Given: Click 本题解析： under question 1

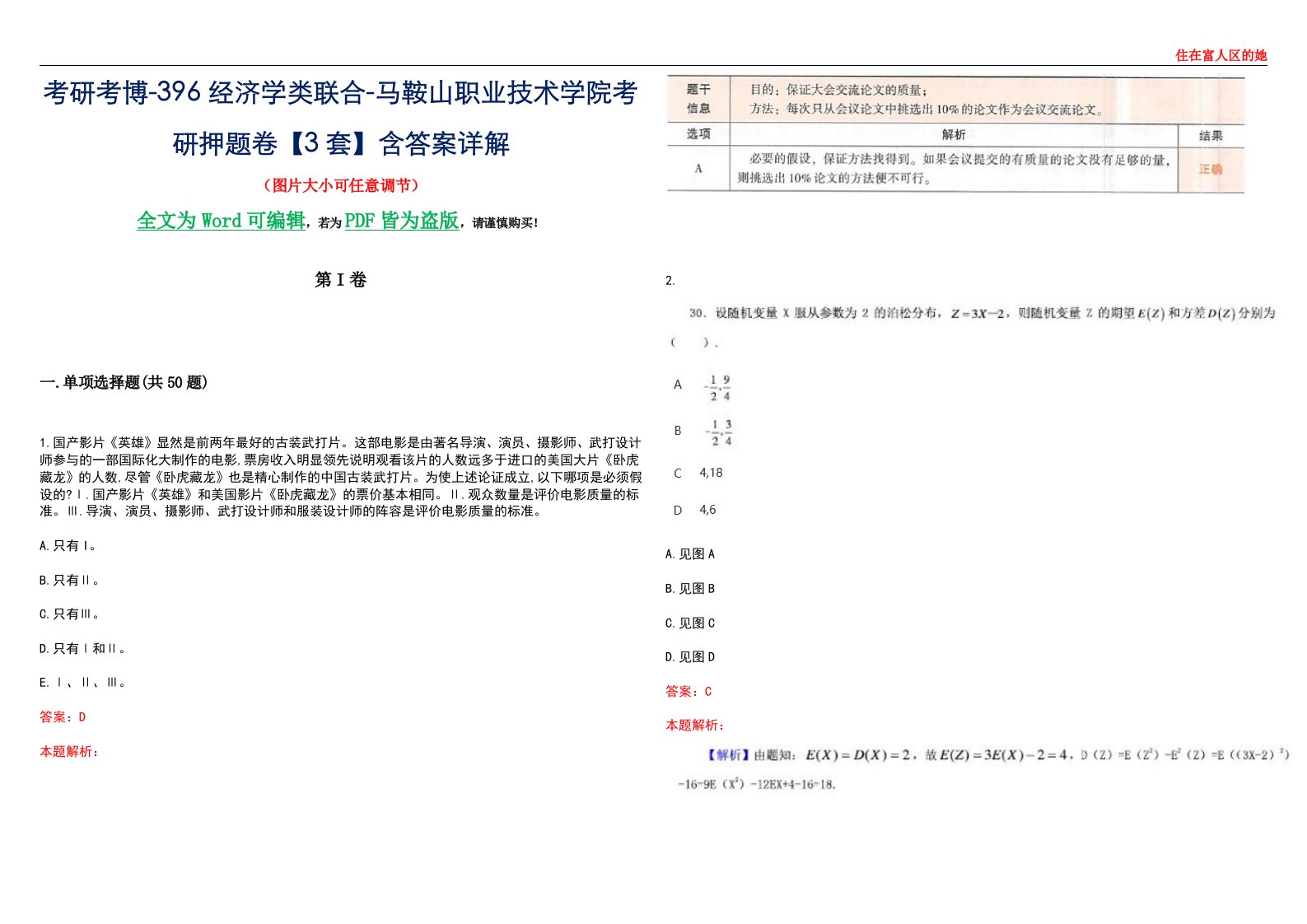Looking at the screenshot, I should pos(69,752).
